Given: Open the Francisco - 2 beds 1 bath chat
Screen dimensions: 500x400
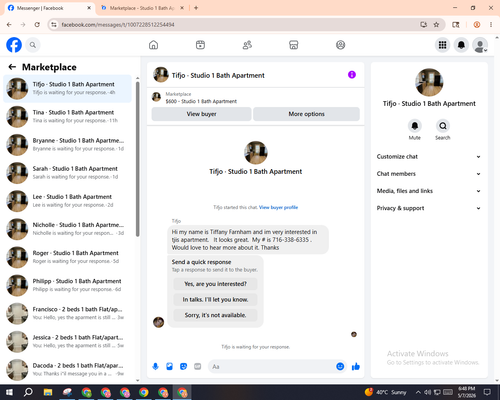Looking at the screenshot, I should pyautogui.click(x=67, y=314).
